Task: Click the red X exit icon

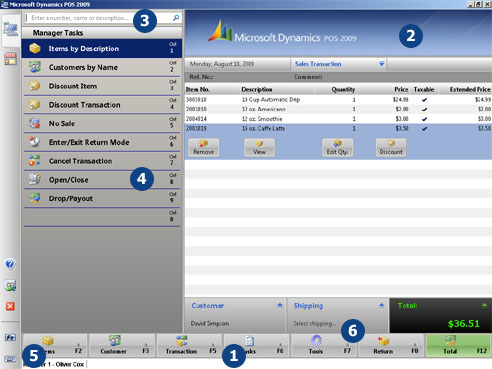Action: click(10, 306)
